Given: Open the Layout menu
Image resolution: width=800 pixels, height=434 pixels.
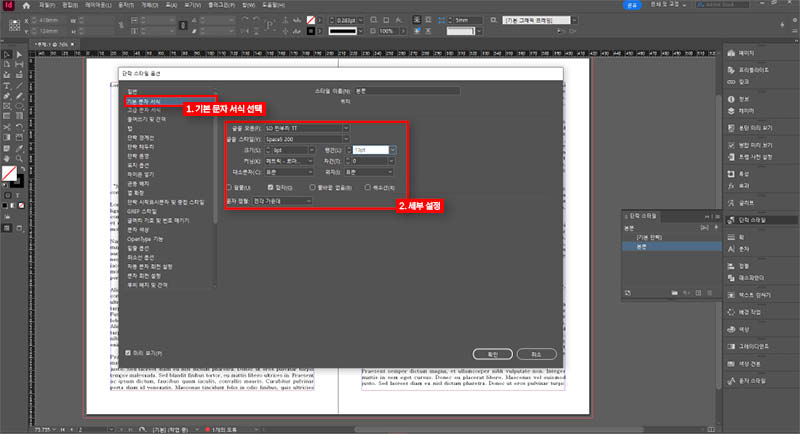Looking at the screenshot, I should click(x=98, y=5).
